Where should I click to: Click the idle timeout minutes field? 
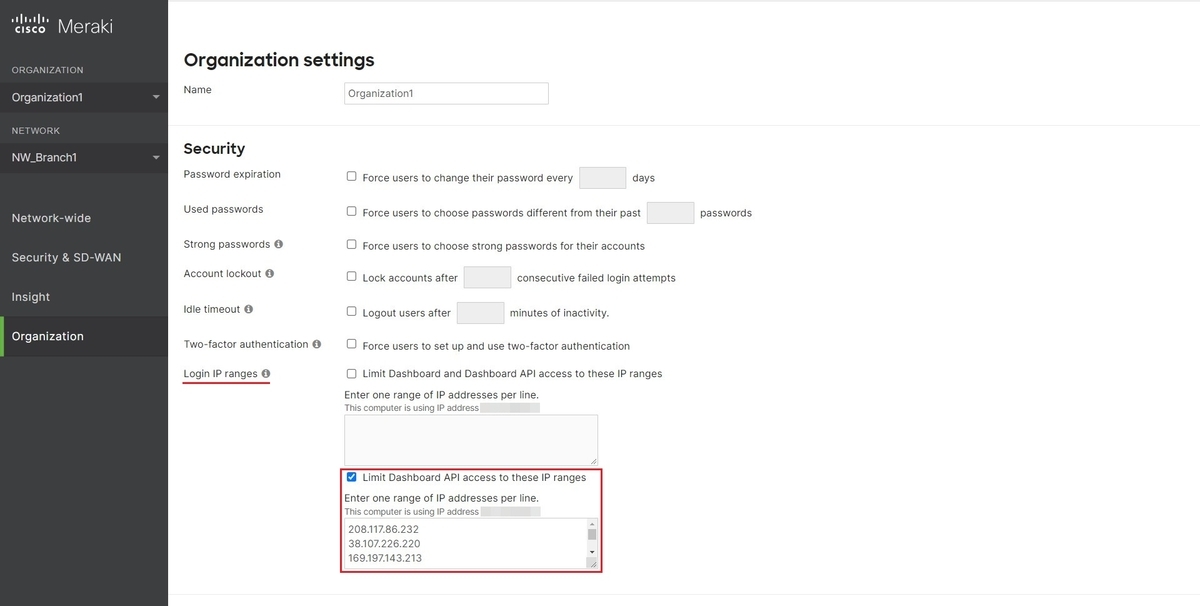click(480, 312)
